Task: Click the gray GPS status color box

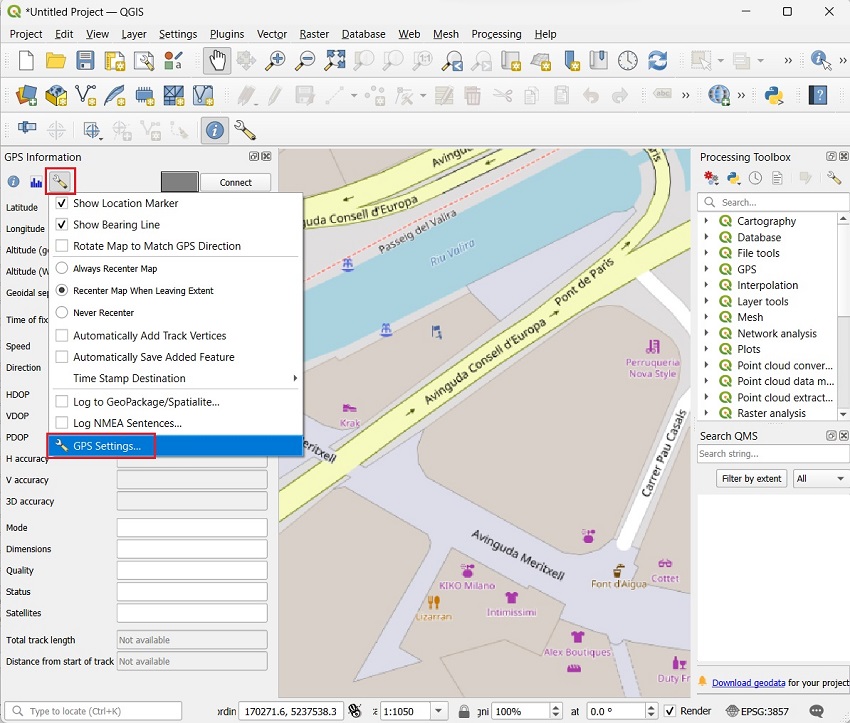Action: pos(179,182)
